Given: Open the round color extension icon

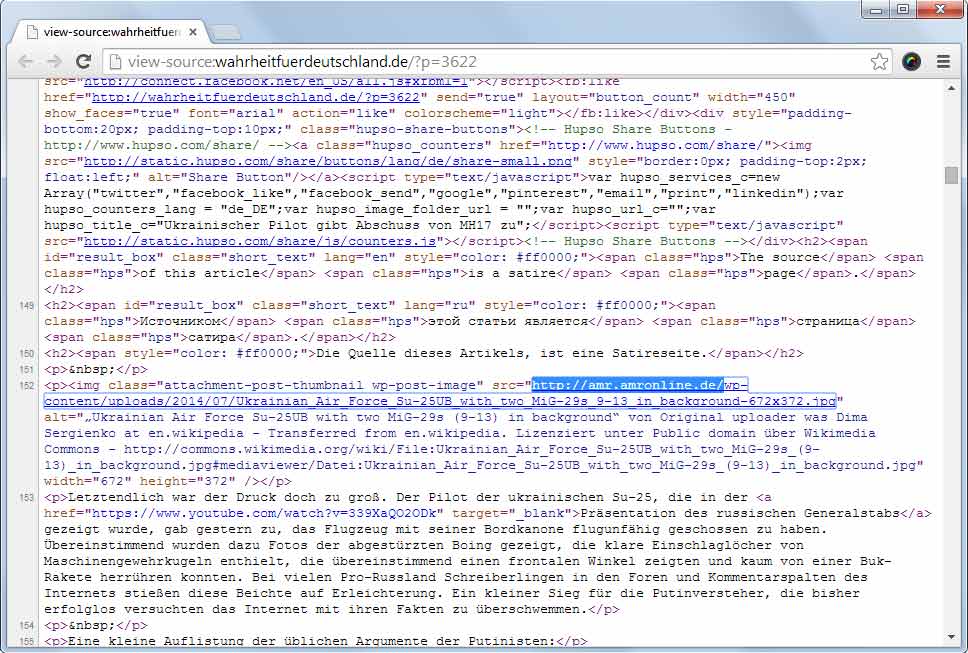Looking at the screenshot, I should coord(911,61).
